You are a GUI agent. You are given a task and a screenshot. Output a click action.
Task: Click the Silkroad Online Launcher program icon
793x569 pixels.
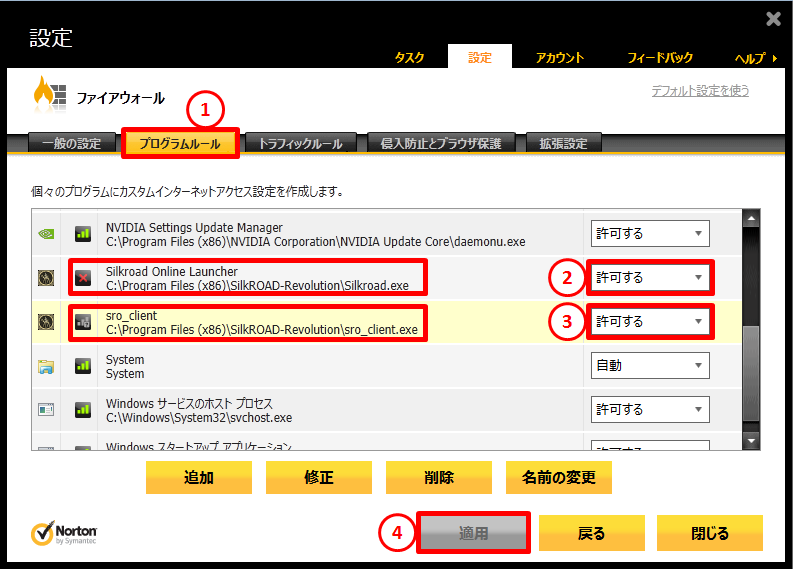pyautogui.click(x=46, y=278)
